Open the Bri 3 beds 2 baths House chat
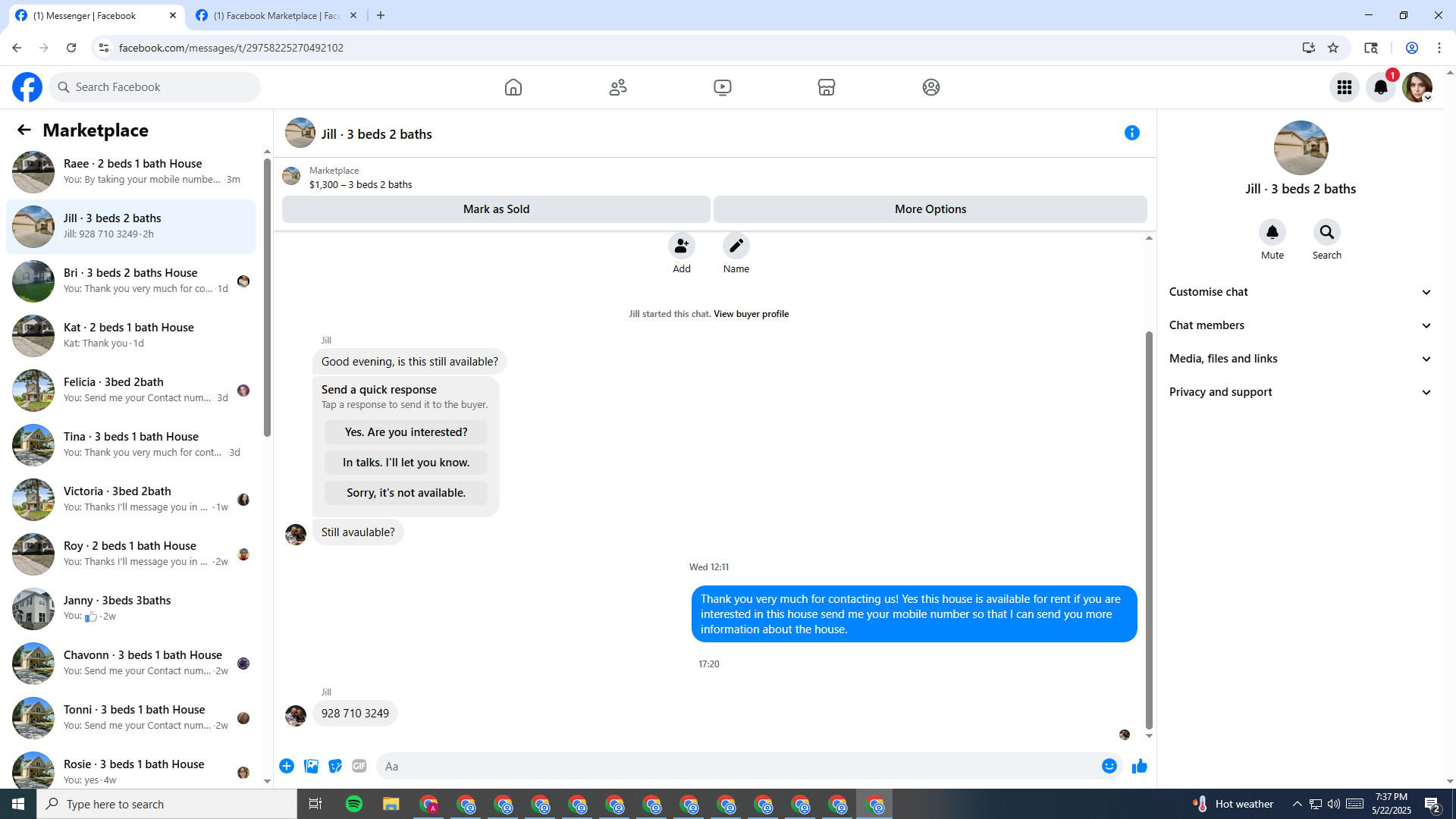Image resolution: width=1456 pixels, height=819 pixels. coord(130,281)
